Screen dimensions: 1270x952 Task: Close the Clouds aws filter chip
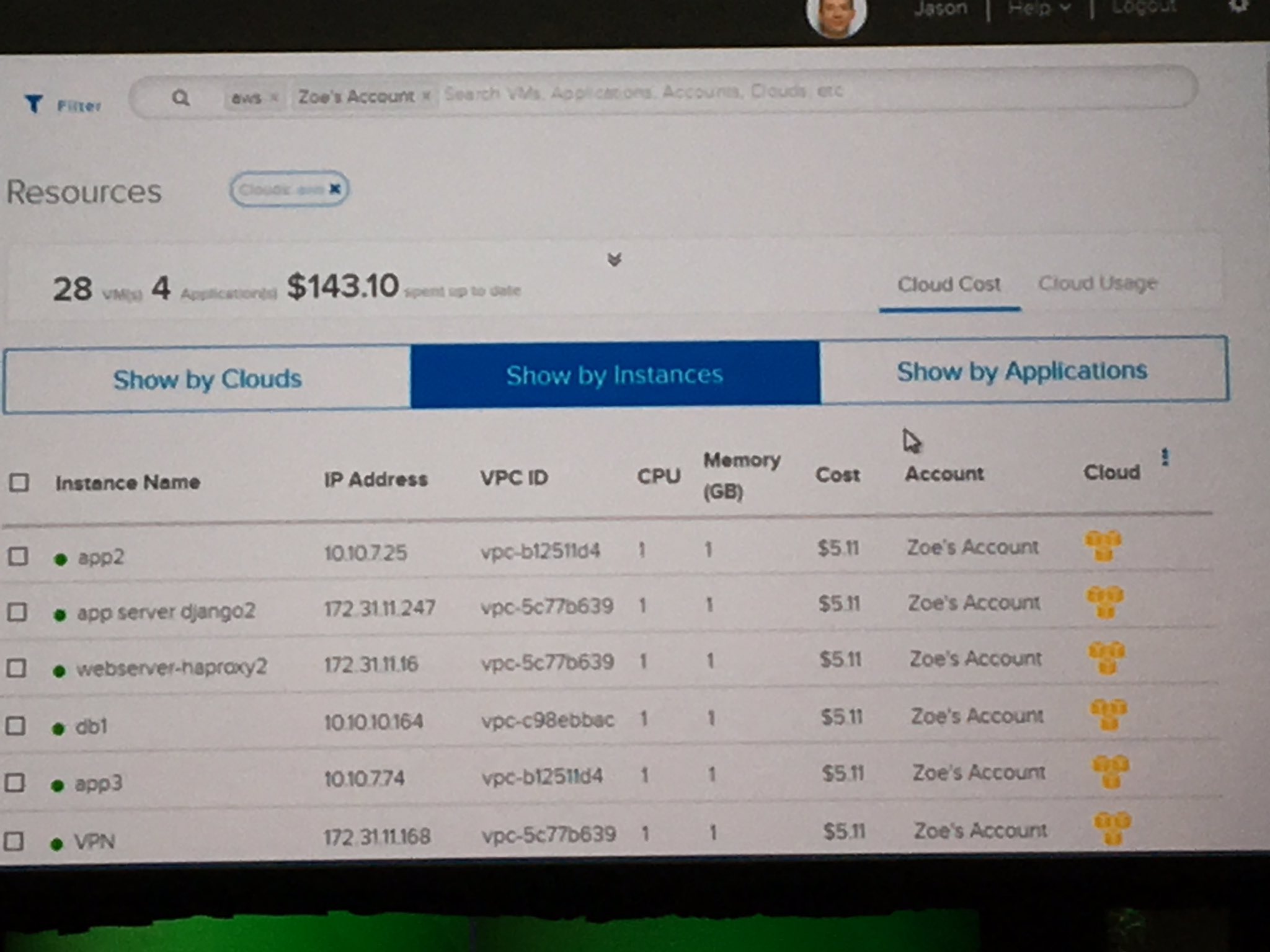[x=335, y=188]
